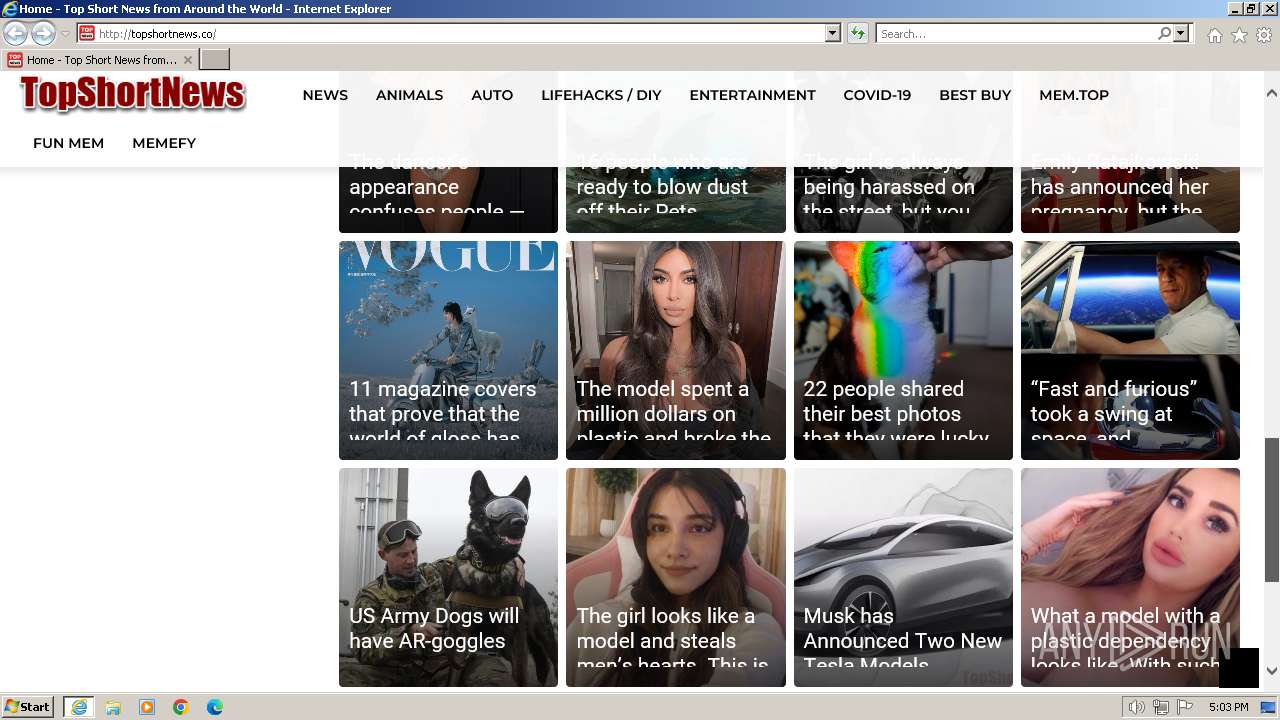This screenshot has width=1280, height=720.
Task: Open the BEST BUY menu item
Action: 975,95
